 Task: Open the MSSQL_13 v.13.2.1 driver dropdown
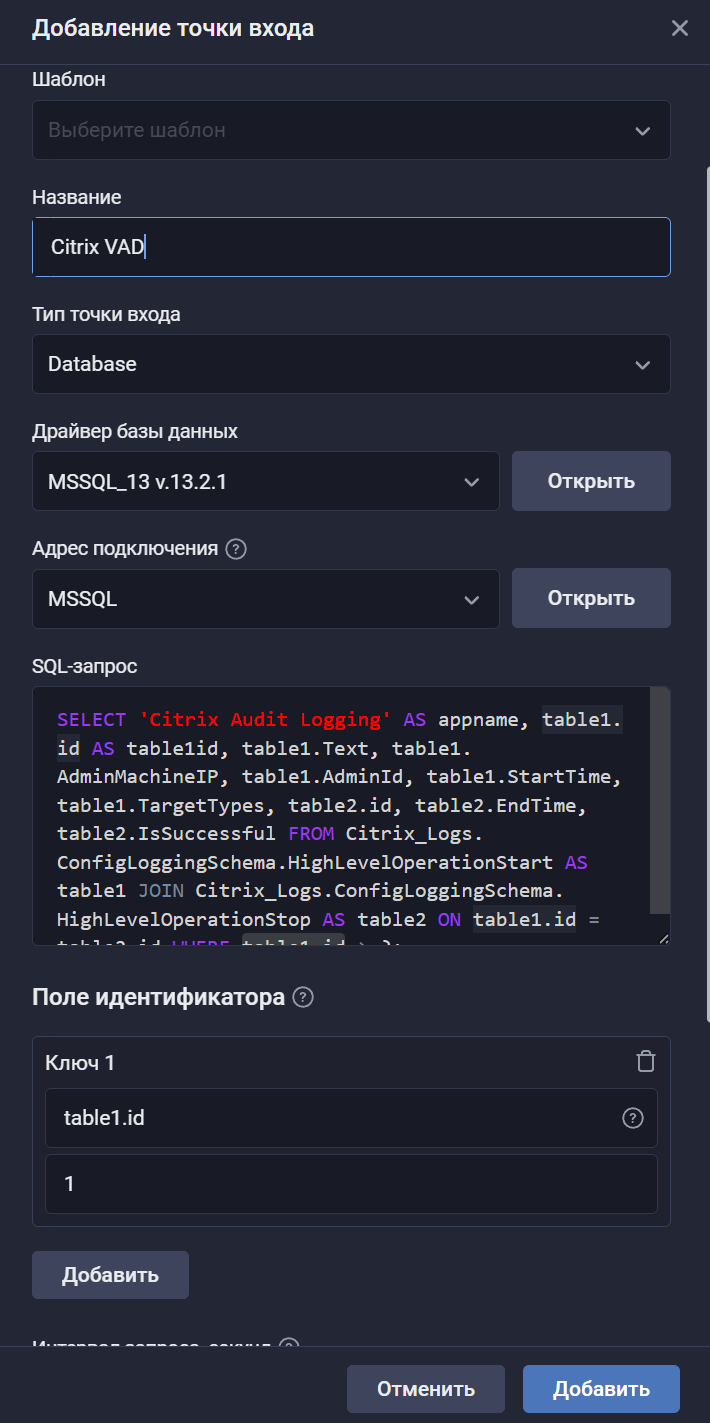(x=266, y=481)
